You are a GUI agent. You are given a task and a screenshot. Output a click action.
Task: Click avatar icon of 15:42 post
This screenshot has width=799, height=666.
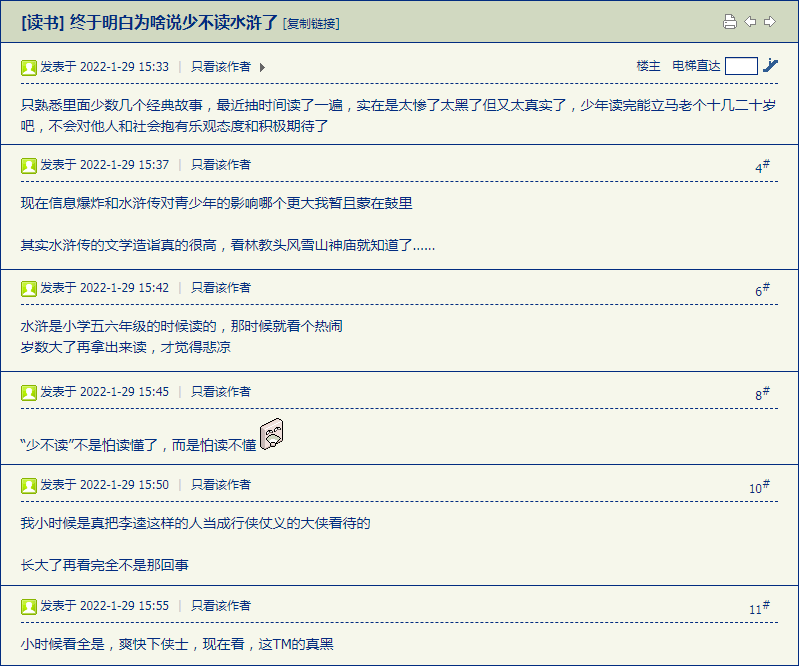(x=29, y=288)
